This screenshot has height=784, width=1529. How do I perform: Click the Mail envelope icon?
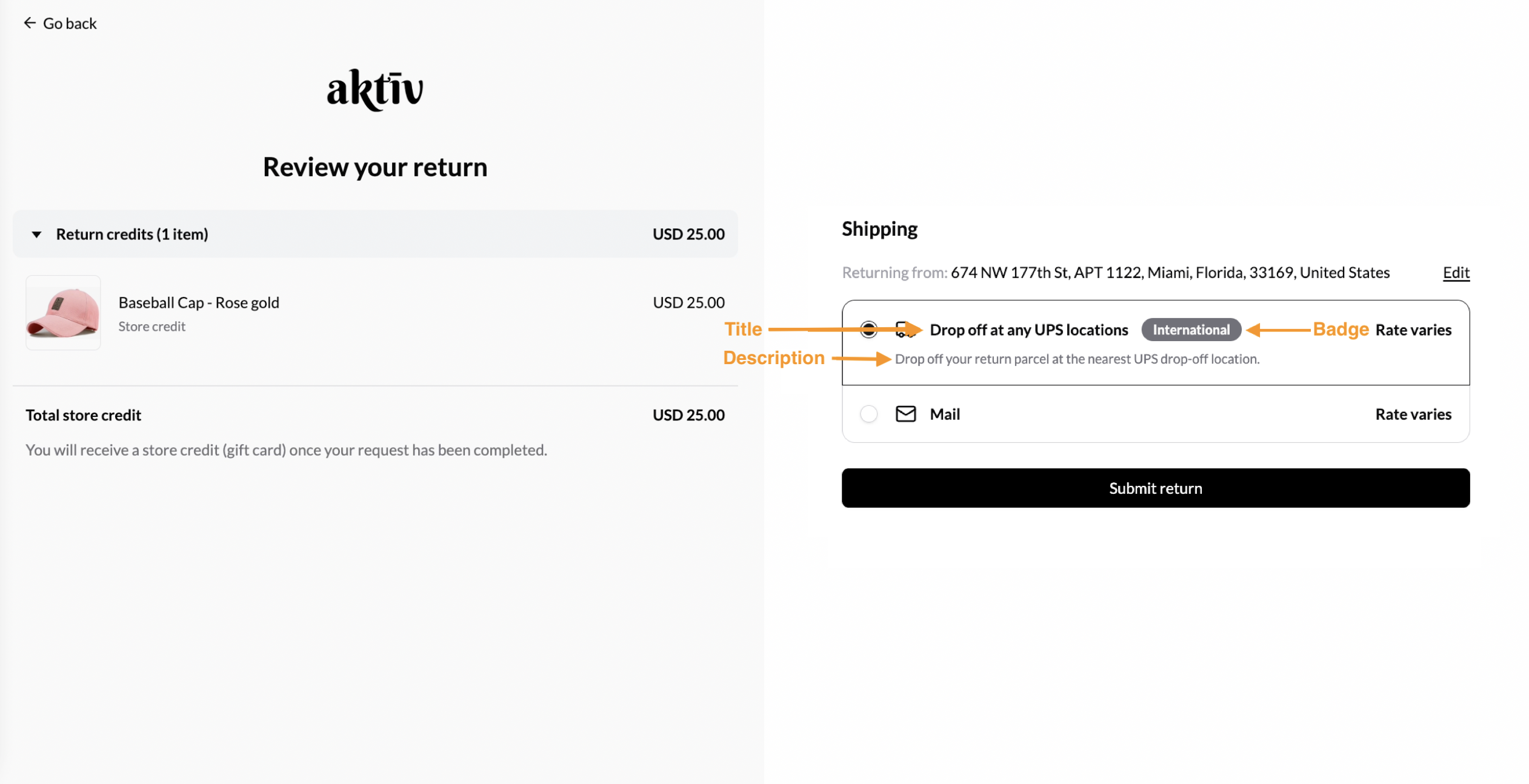pos(905,414)
